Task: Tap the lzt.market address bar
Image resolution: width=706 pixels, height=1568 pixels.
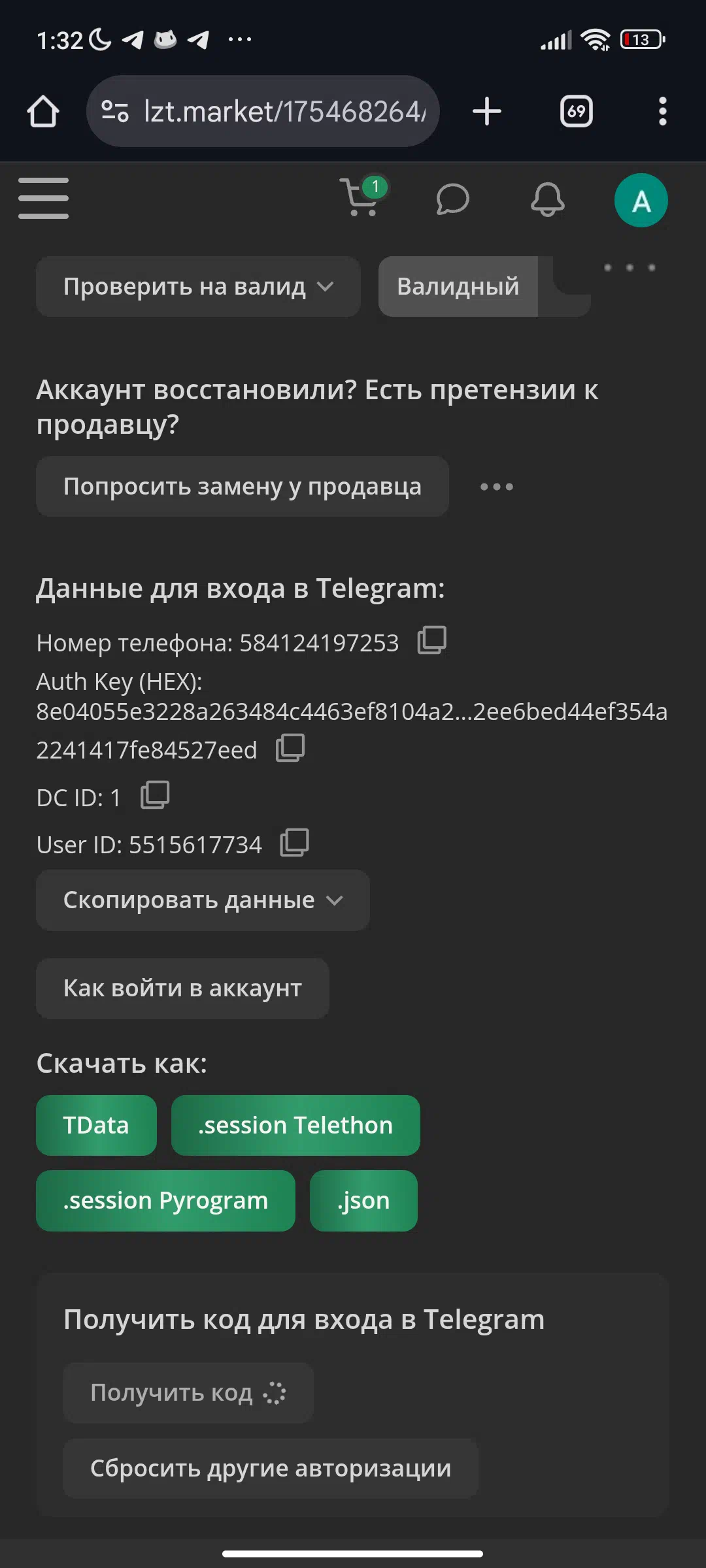Action: tap(263, 111)
